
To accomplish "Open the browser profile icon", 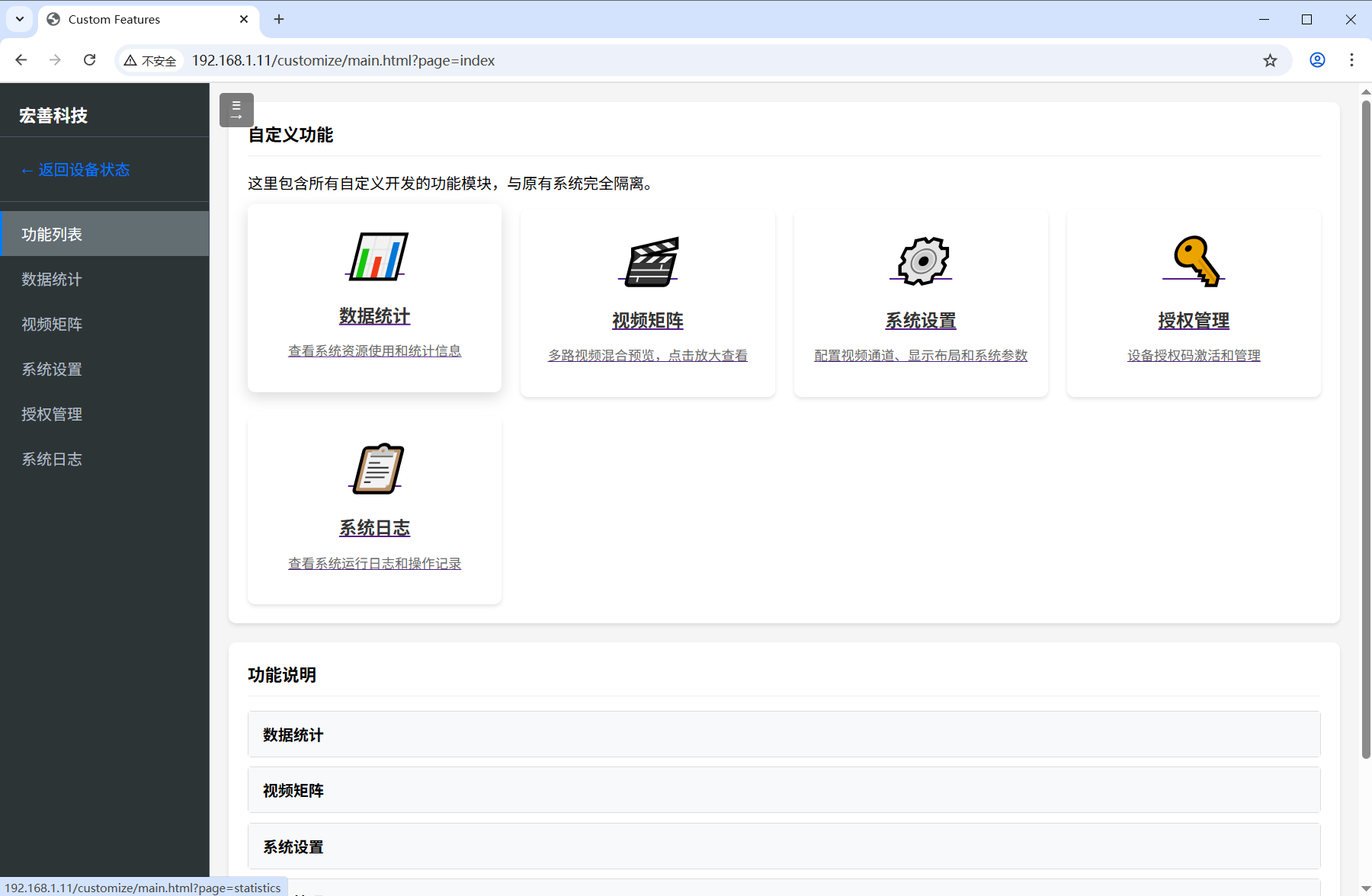I will click(1317, 60).
